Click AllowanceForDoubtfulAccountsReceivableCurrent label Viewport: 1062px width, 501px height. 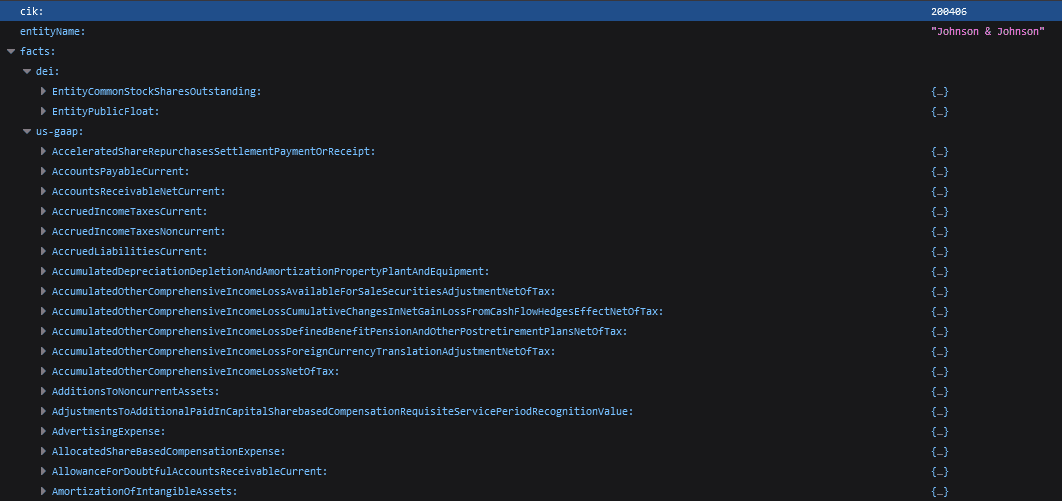point(190,471)
